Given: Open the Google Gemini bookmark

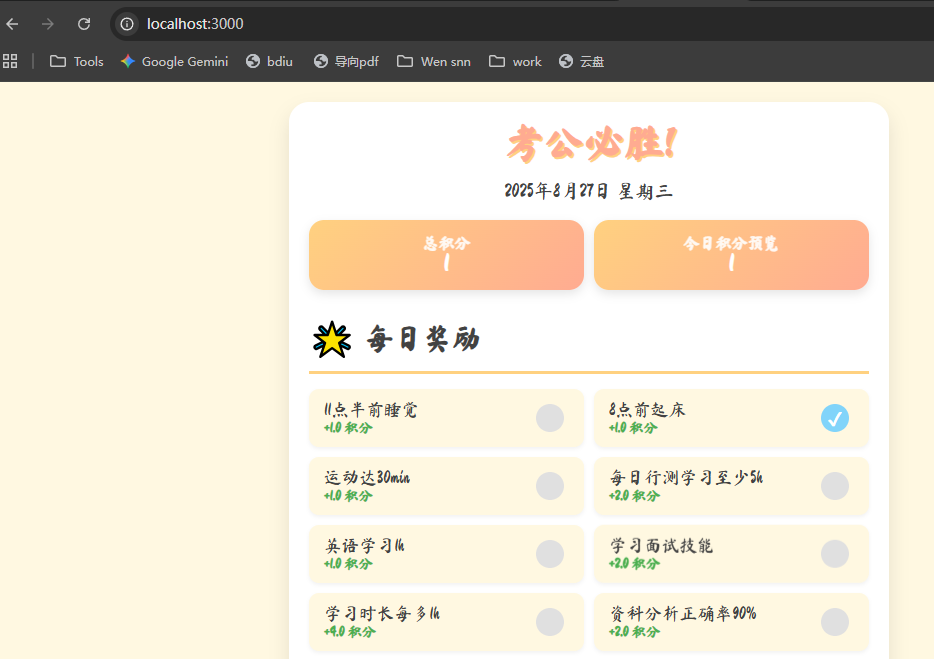Looking at the screenshot, I should point(175,61).
